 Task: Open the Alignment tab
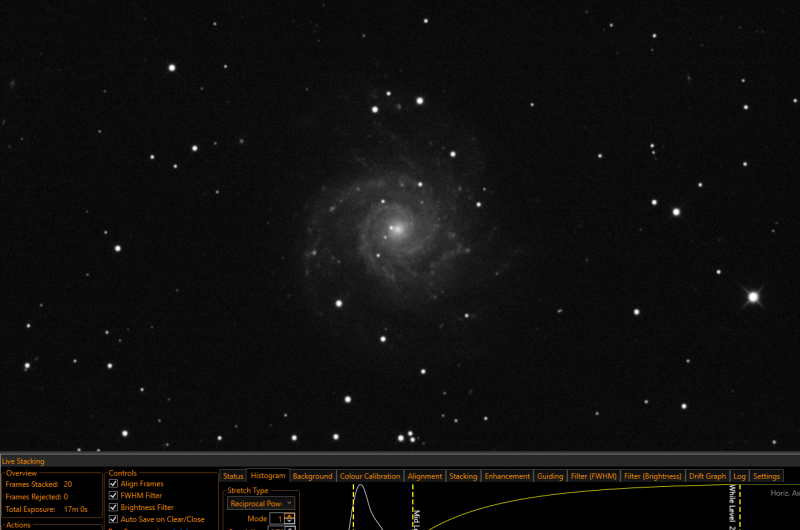[x=424, y=476]
